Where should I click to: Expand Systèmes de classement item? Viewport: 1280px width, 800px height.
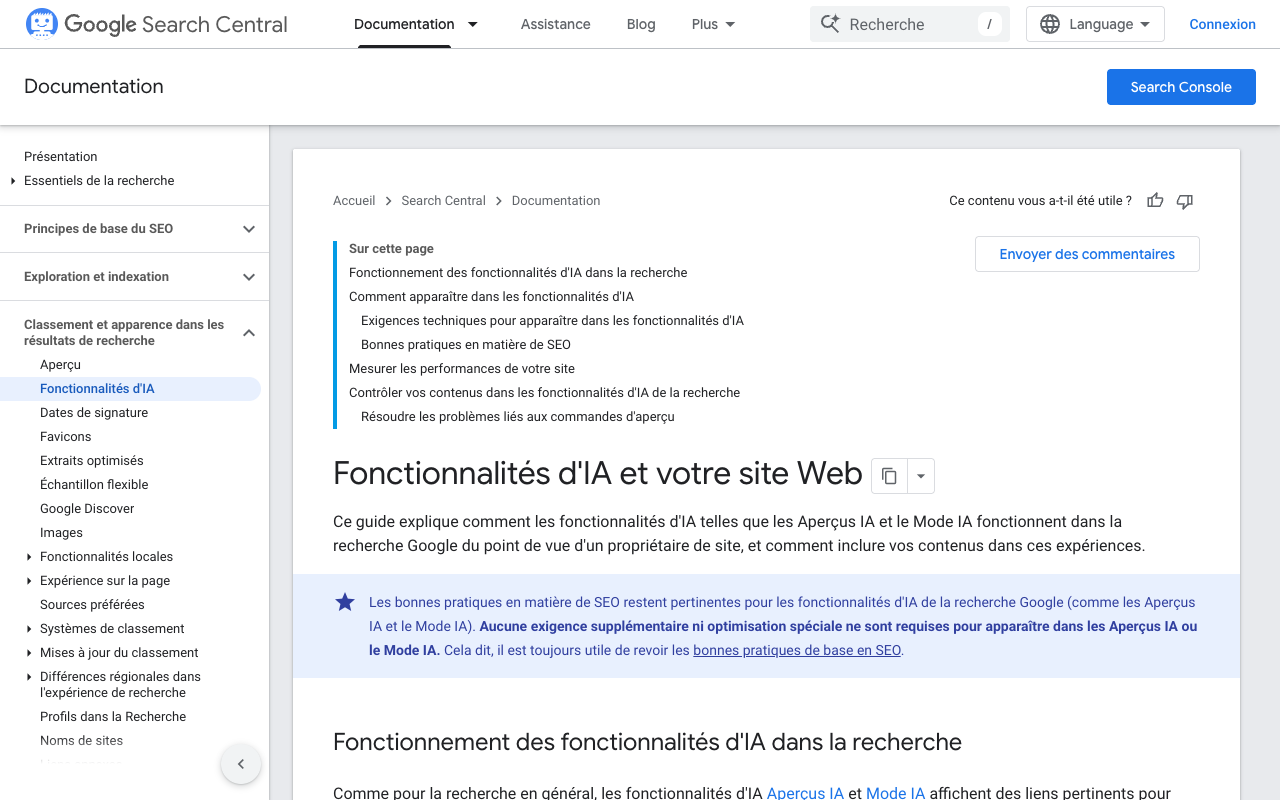29,629
